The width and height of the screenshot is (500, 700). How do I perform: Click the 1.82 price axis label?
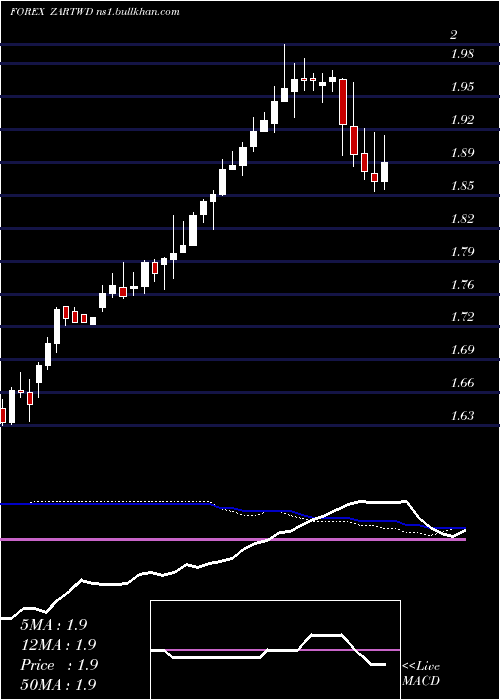[x=462, y=218]
